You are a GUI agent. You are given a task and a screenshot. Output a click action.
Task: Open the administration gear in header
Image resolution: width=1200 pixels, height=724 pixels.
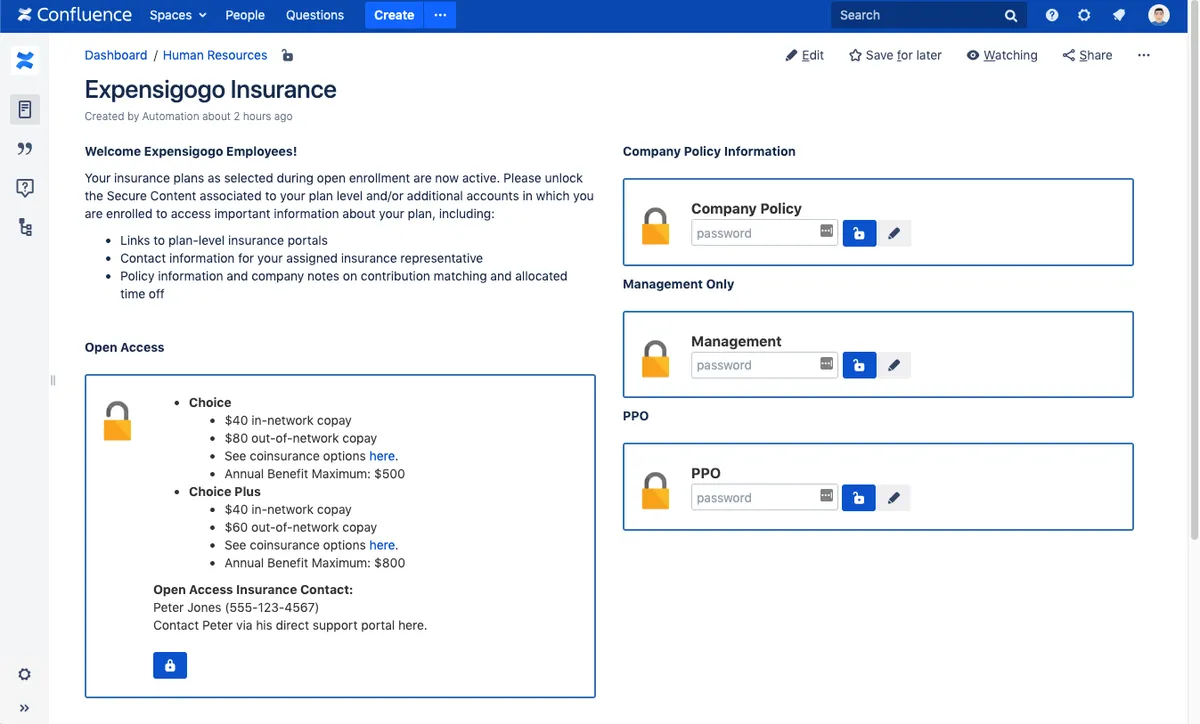(x=1085, y=15)
